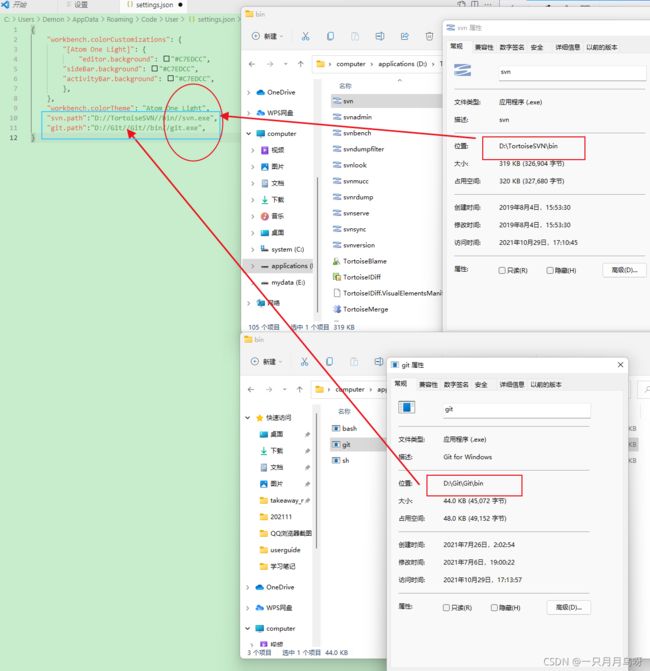Toggle 只读(R) checkbox in svn properties
The image size is (650, 671).
click(502, 270)
